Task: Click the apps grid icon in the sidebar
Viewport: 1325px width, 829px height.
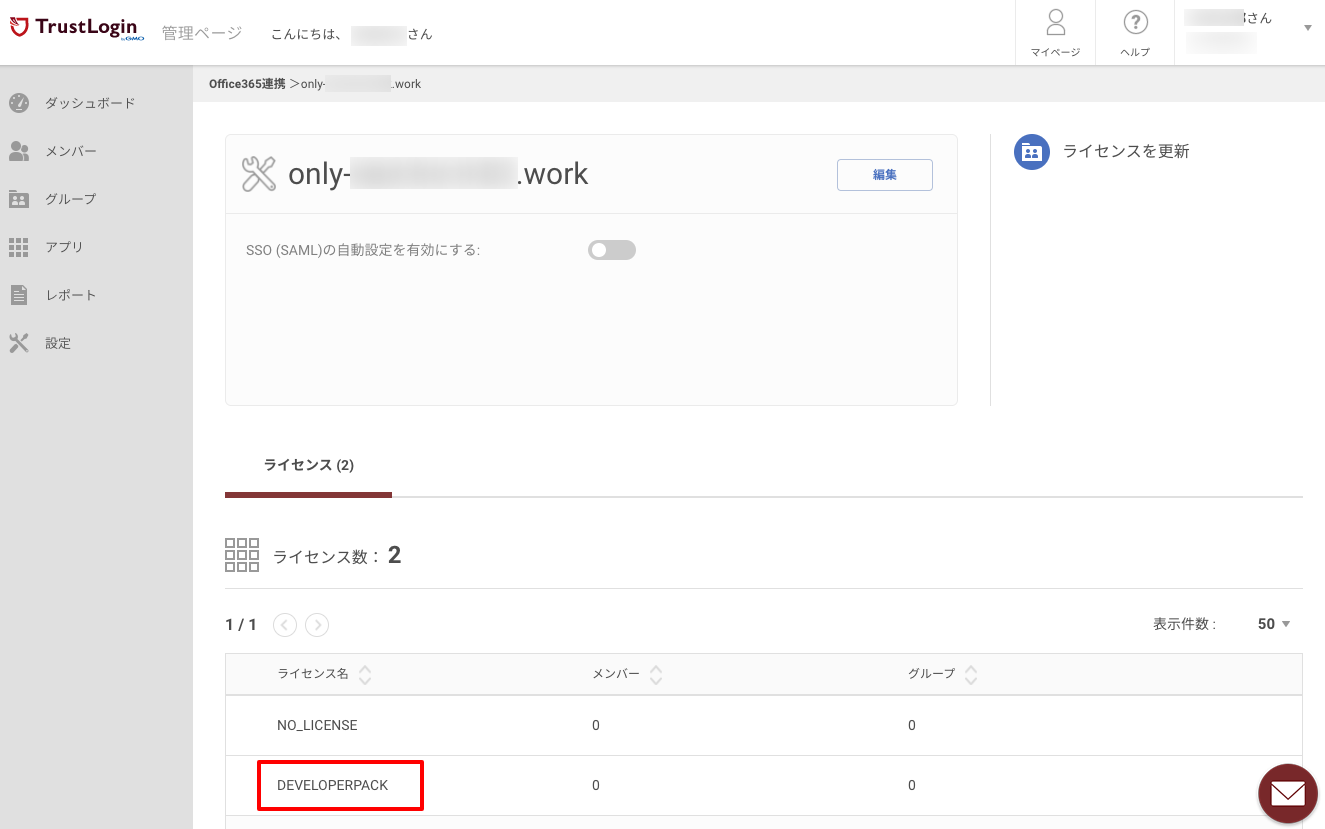Action: point(19,247)
